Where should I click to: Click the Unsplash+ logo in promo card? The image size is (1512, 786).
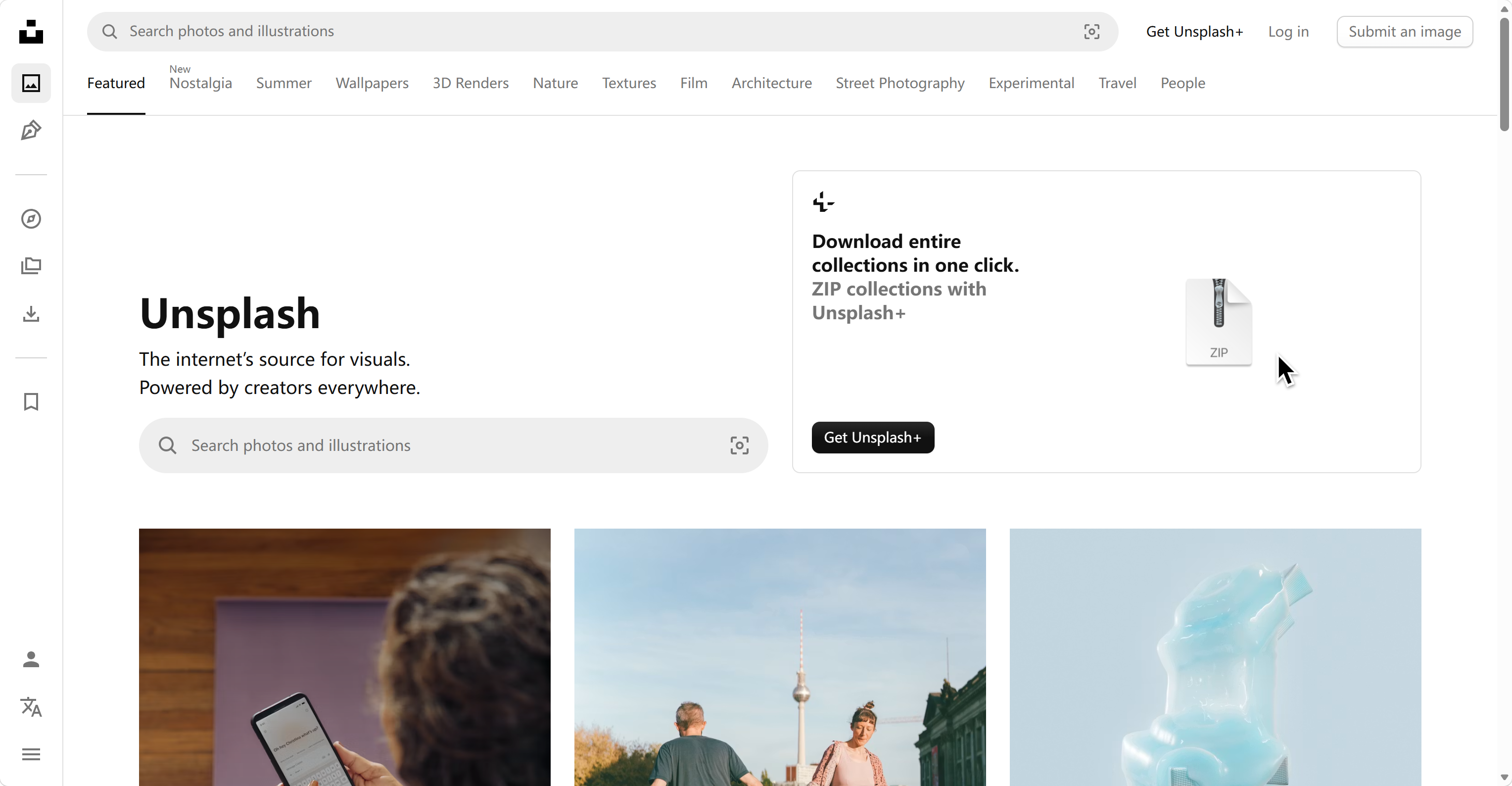823,202
